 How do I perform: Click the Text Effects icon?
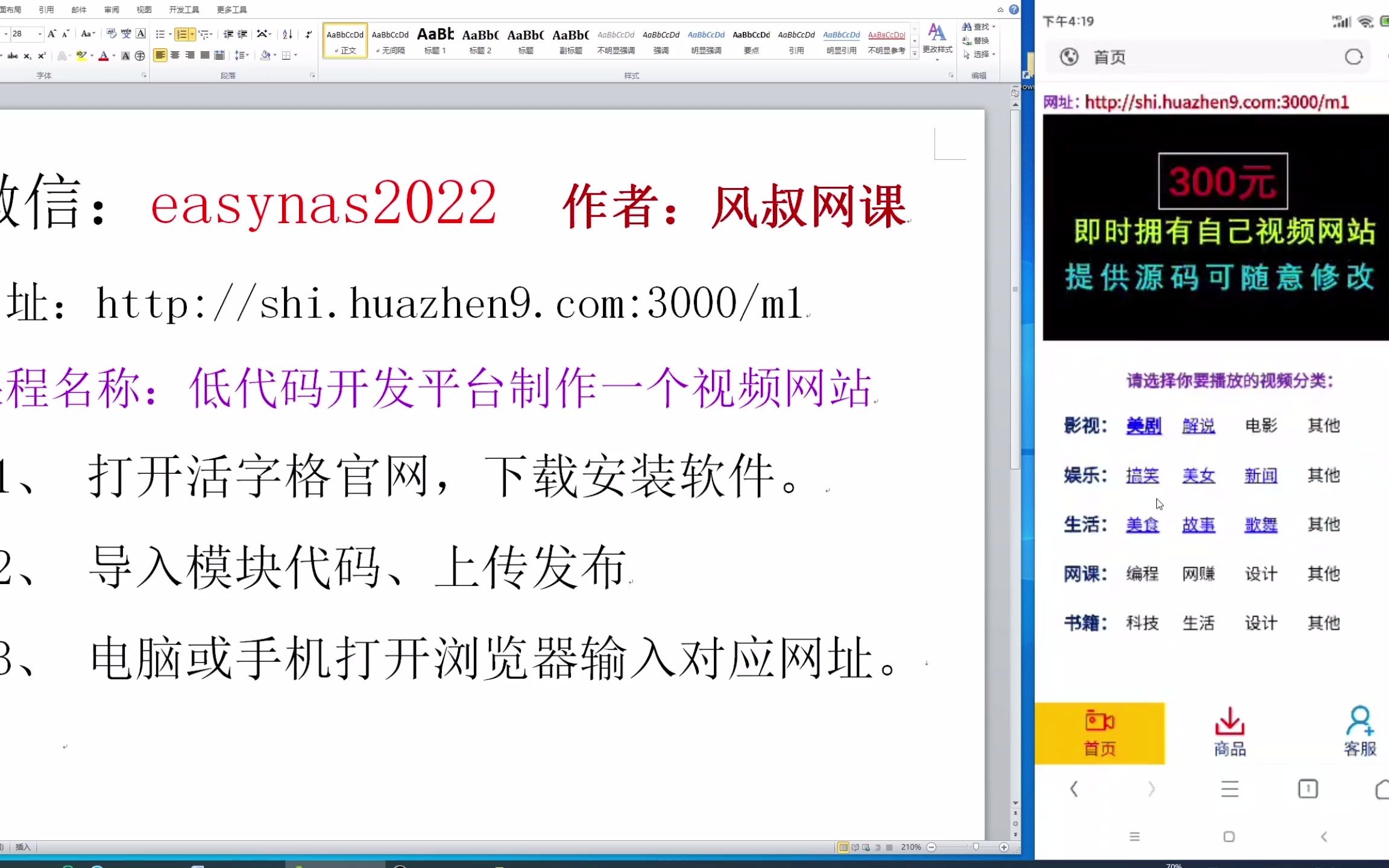(62, 55)
